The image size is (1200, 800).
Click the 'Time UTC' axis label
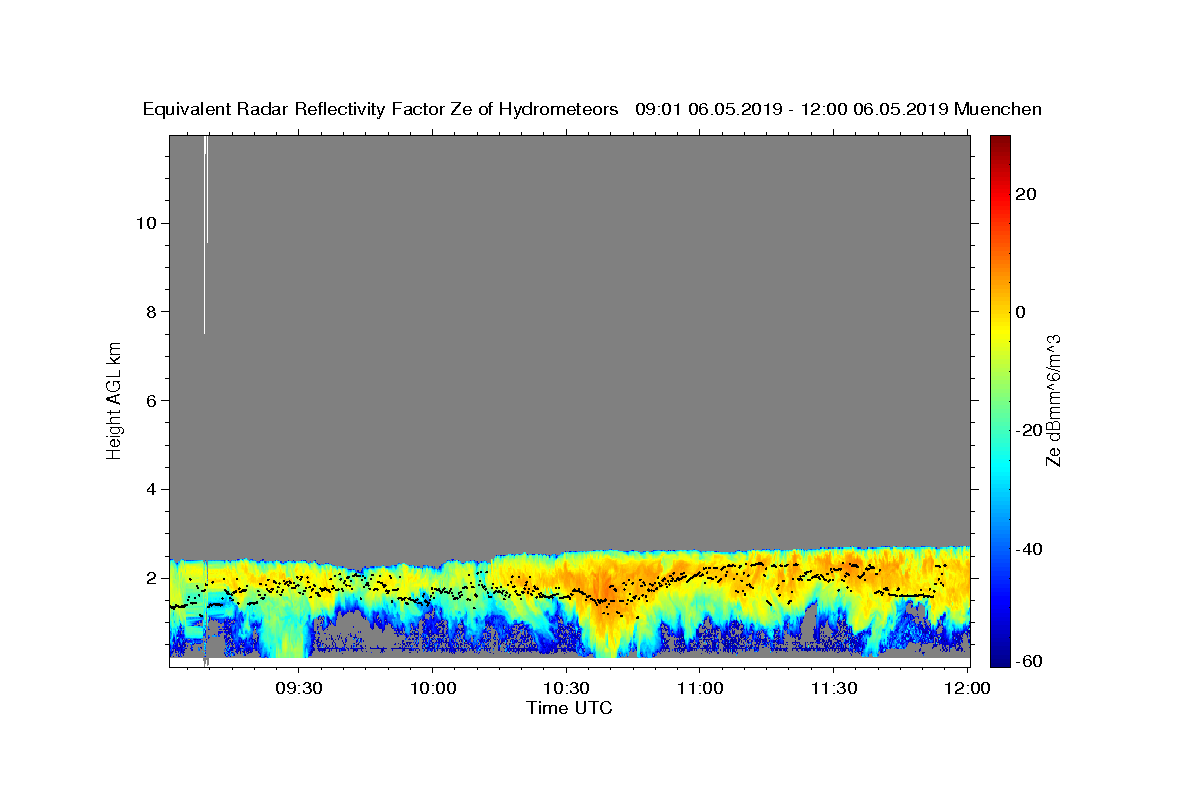tap(569, 709)
